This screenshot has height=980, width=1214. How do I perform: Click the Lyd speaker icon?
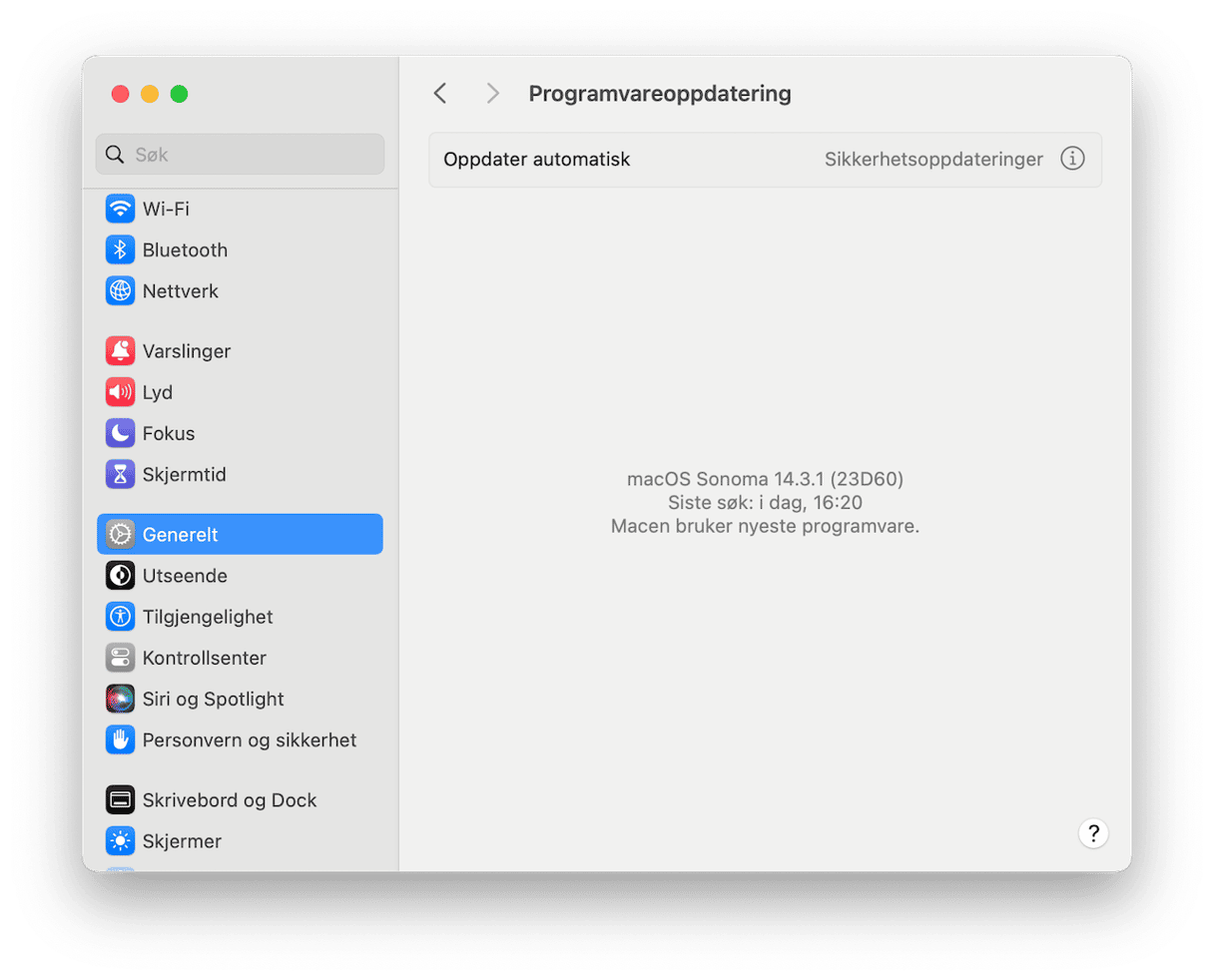[x=120, y=392]
